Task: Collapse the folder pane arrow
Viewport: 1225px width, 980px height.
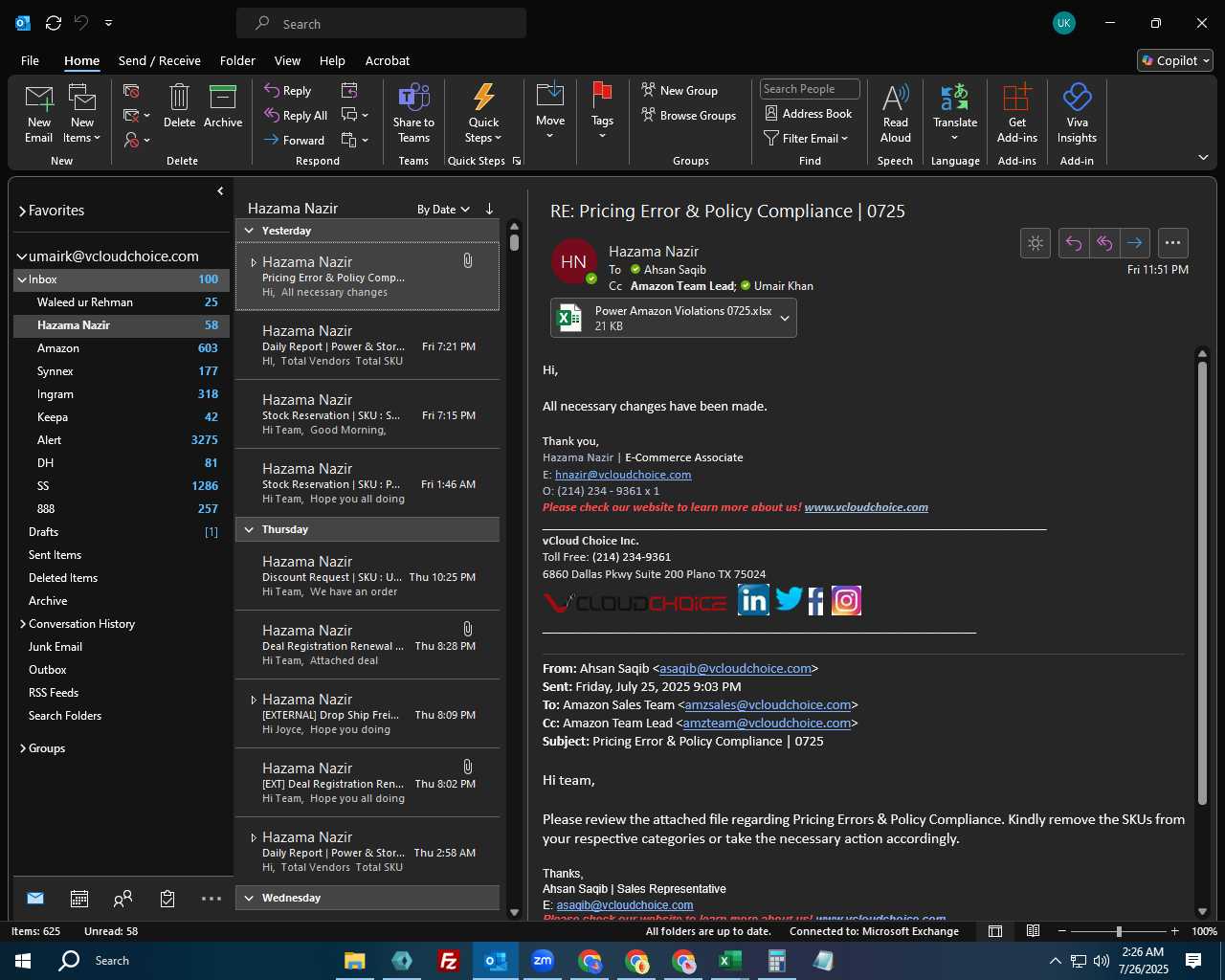Action: (x=220, y=191)
